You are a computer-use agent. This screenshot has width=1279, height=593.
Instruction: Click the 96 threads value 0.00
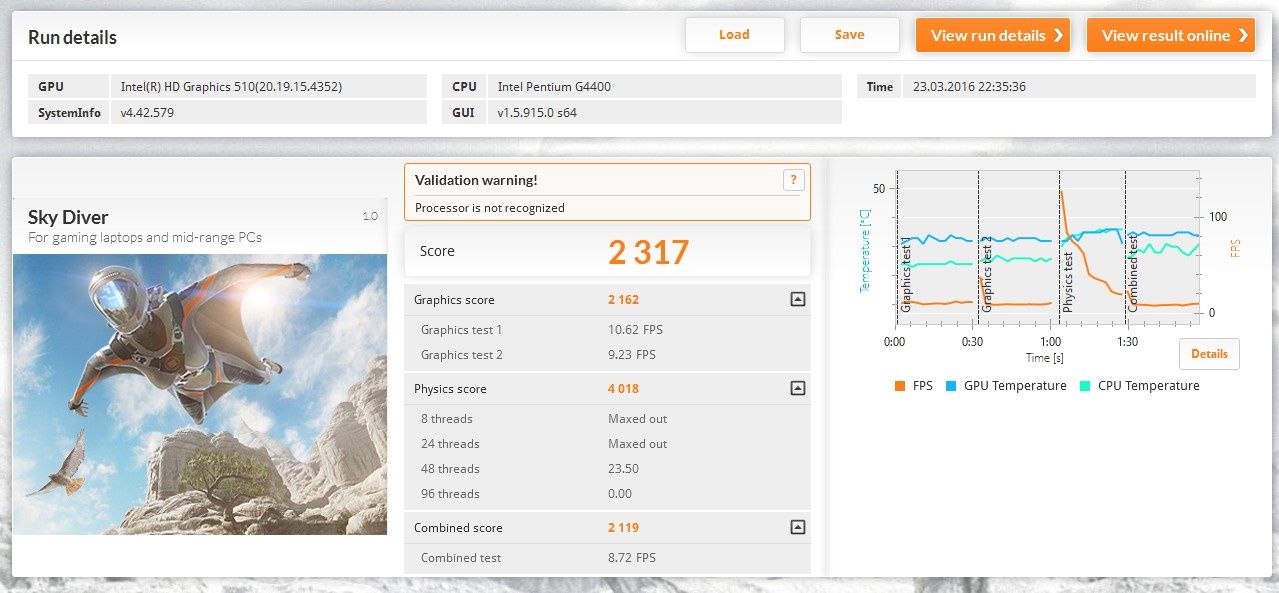pyautogui.click(x=620, y=493)
